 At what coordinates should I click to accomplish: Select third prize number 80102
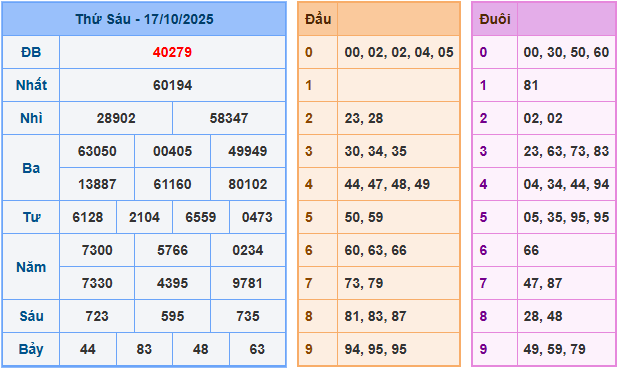coord(248,184)
